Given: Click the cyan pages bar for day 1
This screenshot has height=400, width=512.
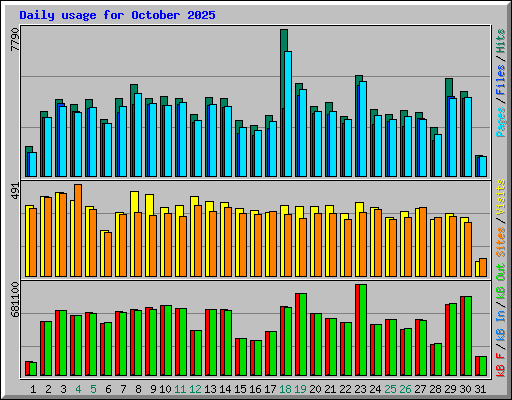Looking at the screenshot, I should [33, 165].
